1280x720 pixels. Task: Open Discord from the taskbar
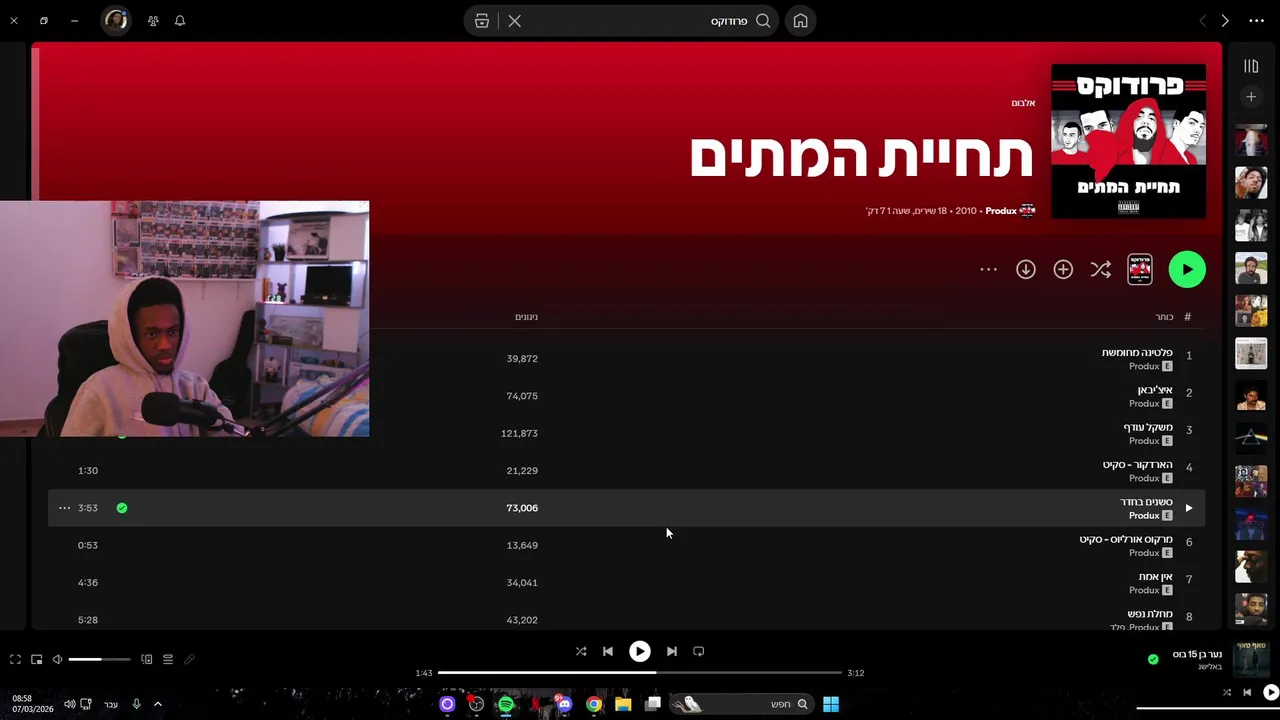[564, 704]
